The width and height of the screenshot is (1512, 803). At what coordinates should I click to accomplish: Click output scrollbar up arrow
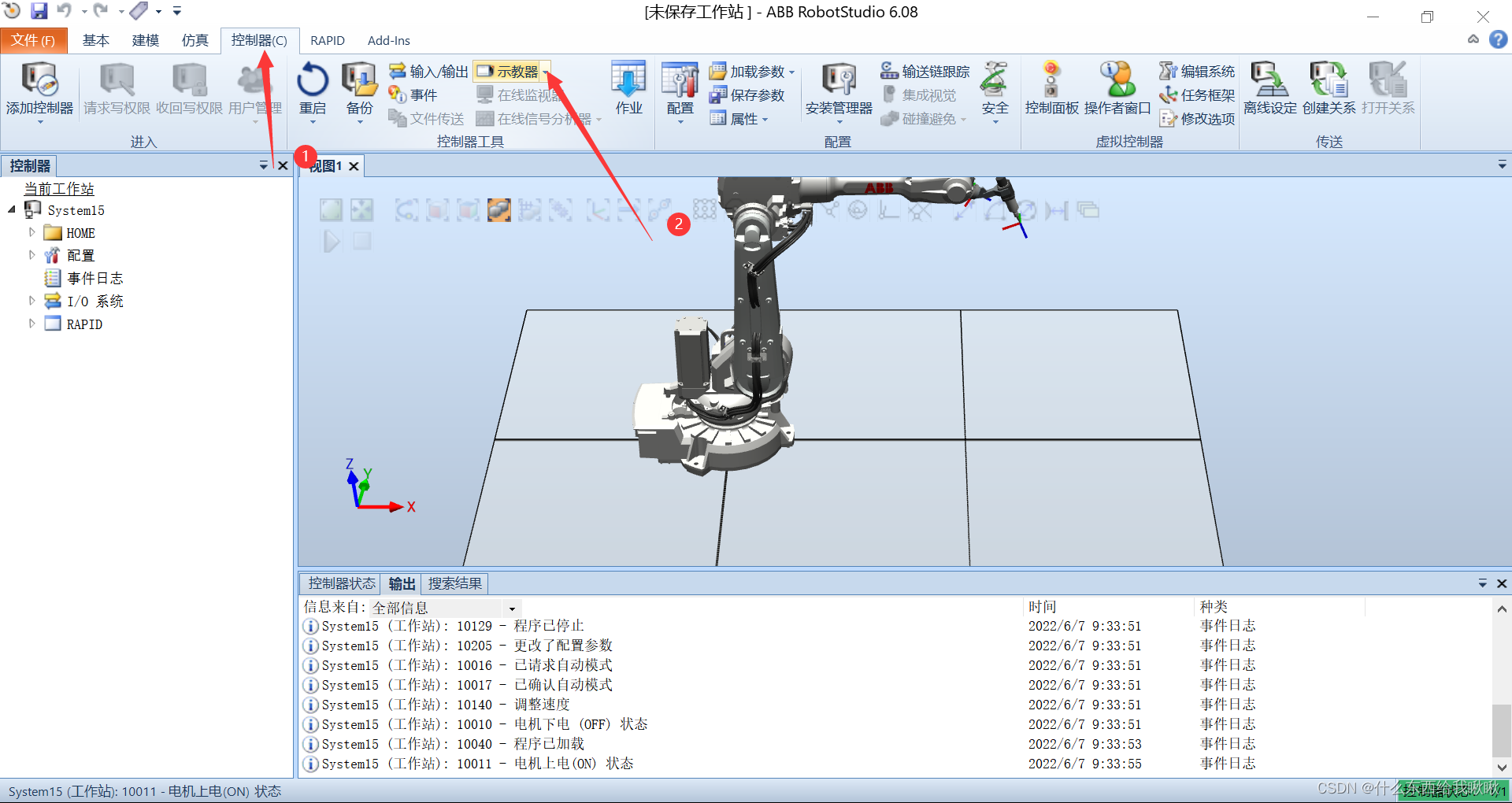tap(1501, 609)
